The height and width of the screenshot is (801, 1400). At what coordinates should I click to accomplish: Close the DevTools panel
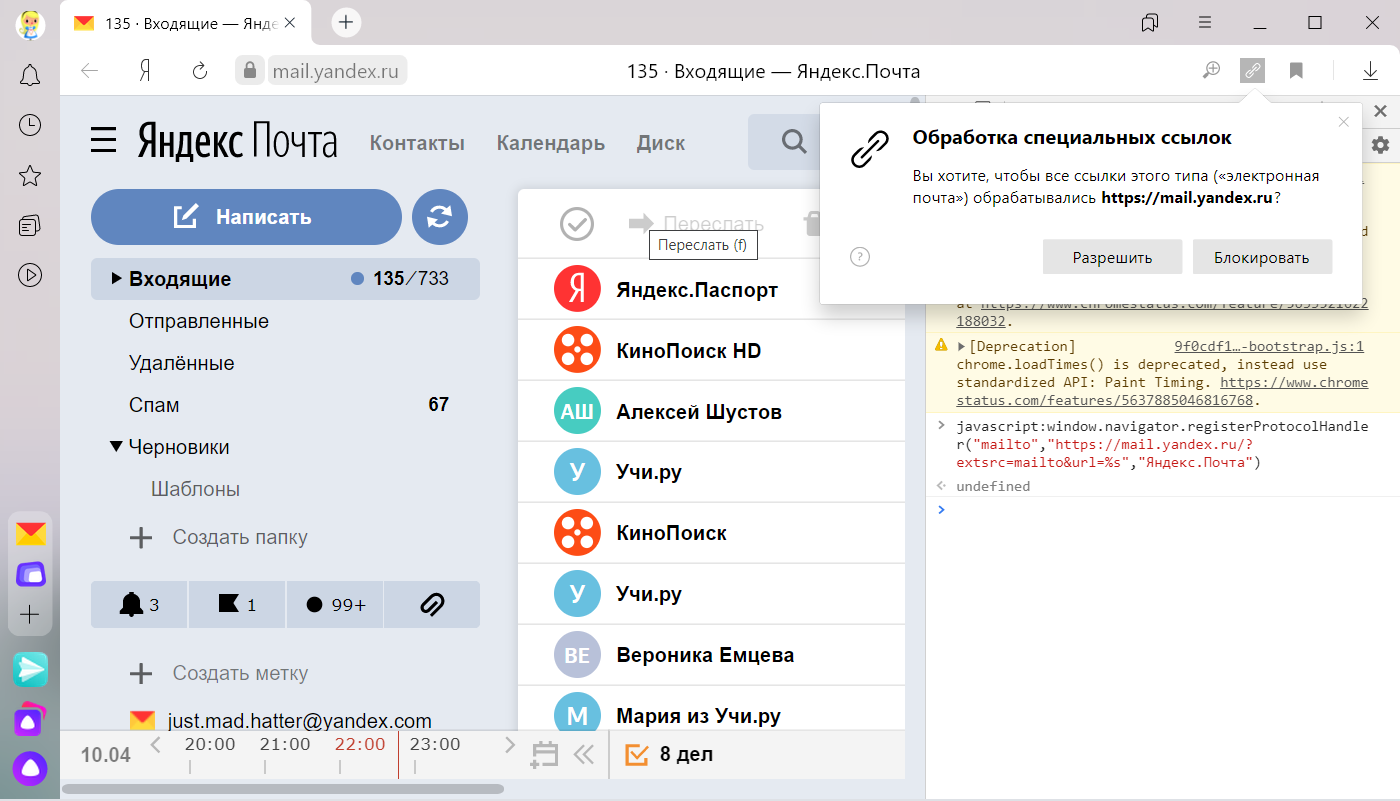[1380, 111]
